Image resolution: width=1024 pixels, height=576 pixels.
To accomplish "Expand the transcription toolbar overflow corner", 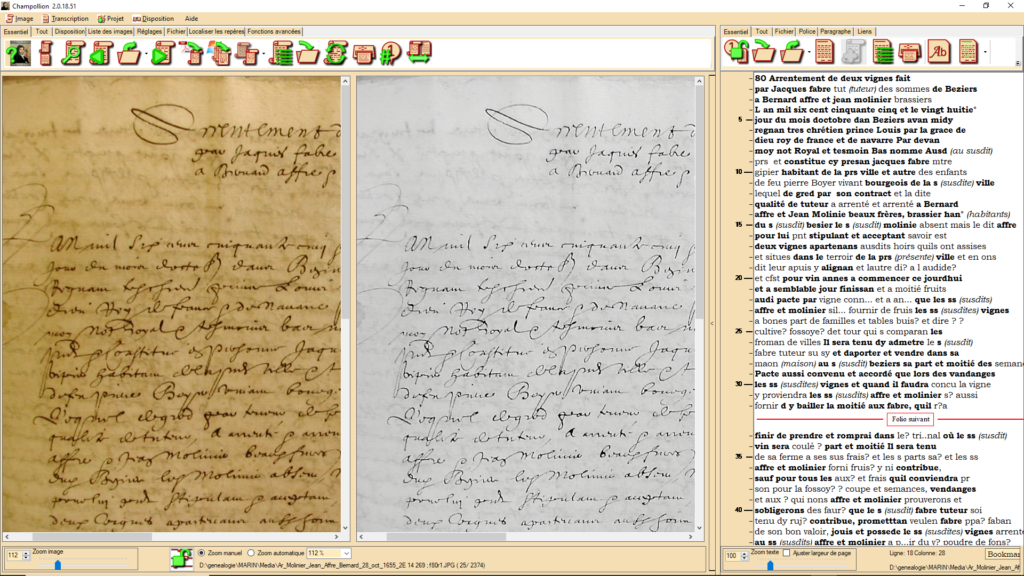I will coord(1017,63).
